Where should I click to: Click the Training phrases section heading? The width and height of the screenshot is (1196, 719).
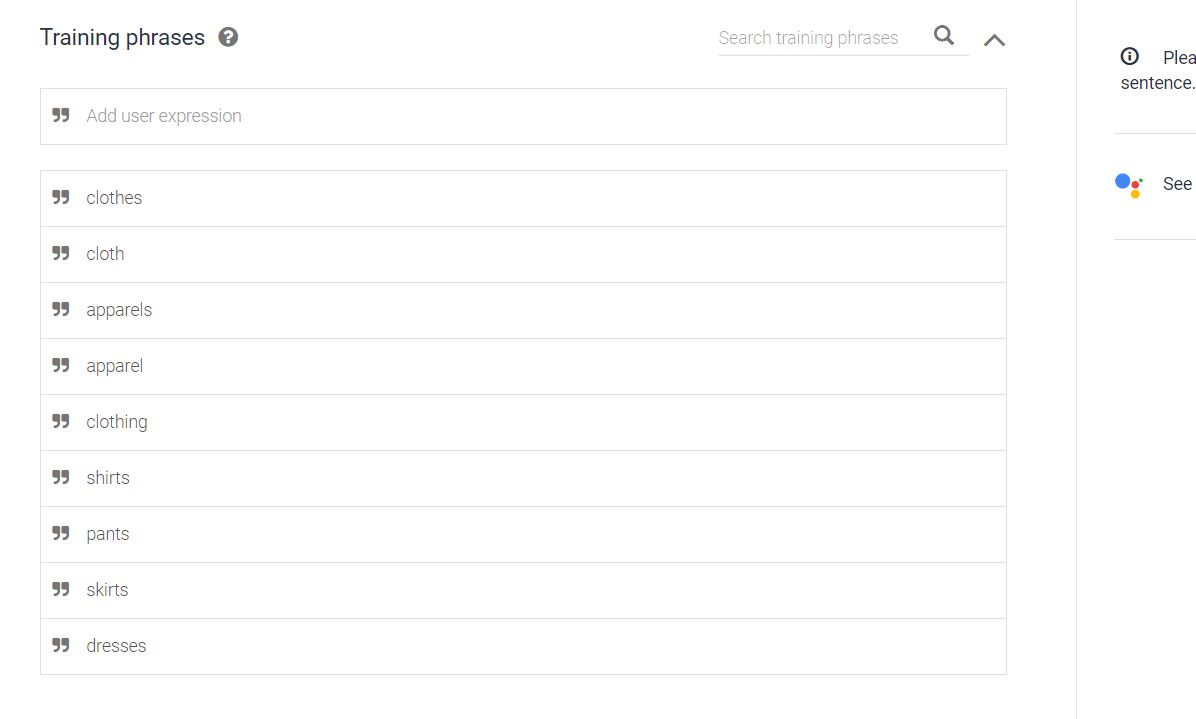click(122, 37)
